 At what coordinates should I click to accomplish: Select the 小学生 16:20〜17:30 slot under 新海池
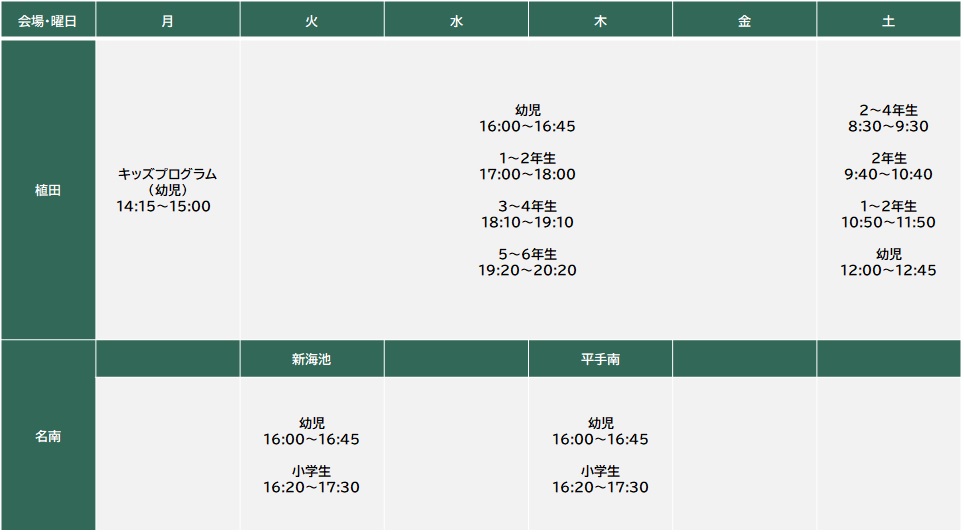pos(312,480)
